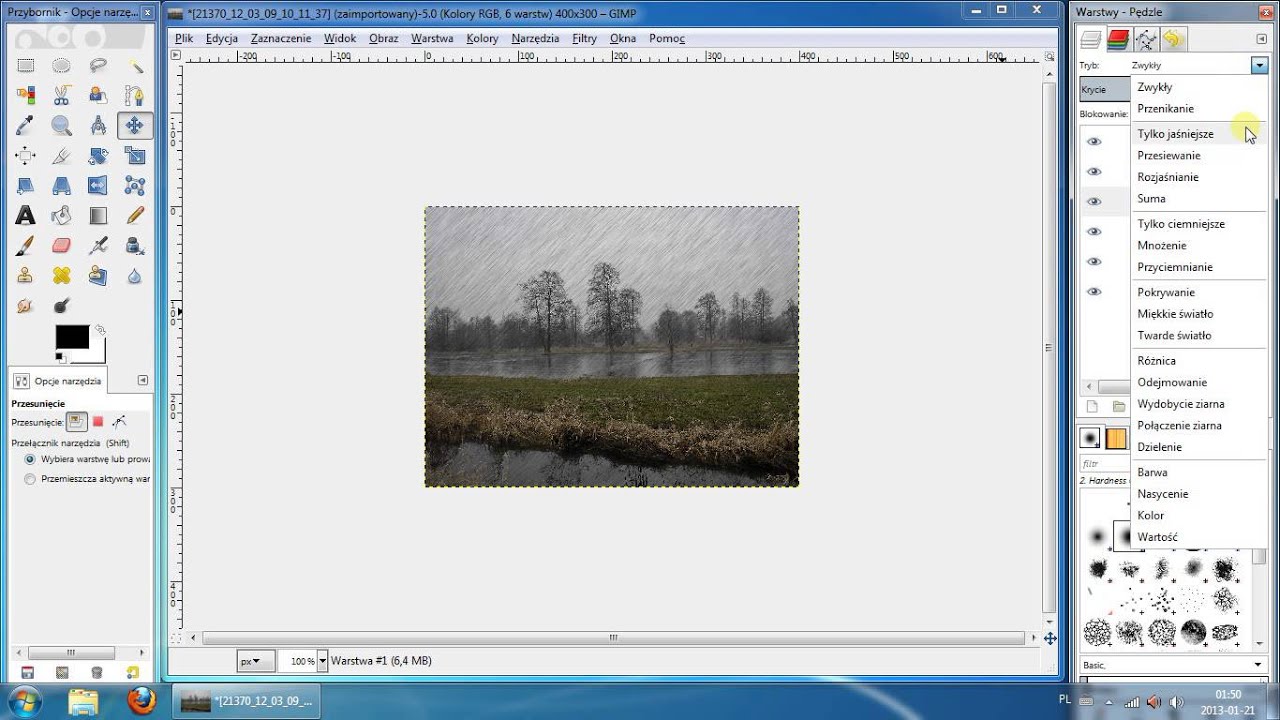Open the Opcje narzędzia tab configuration arrow
Viewport: 1280px width, 720px height.
[x=143, y=380]
